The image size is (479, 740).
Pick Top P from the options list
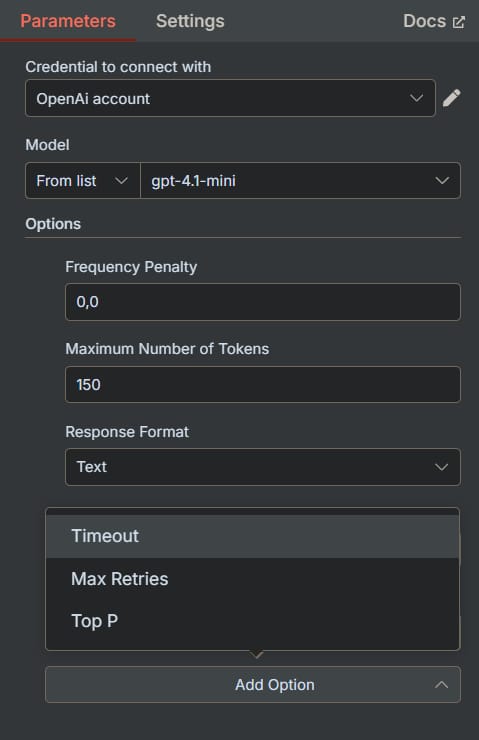(x=252, y=621)
